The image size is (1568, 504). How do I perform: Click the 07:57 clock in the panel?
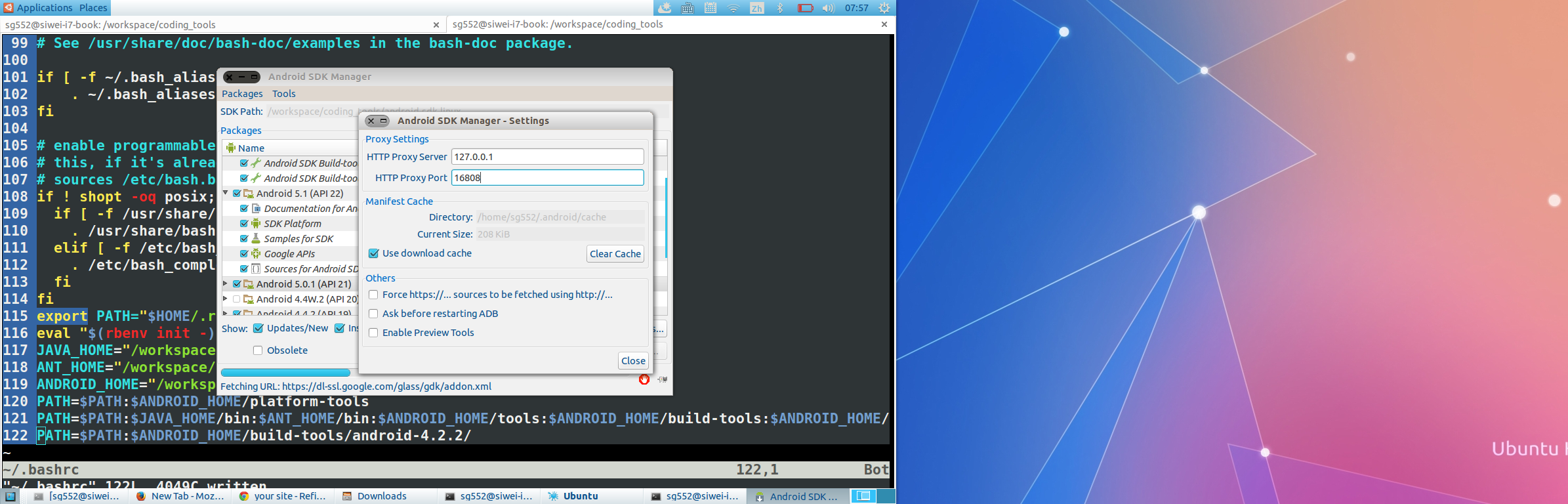point(856,8)
